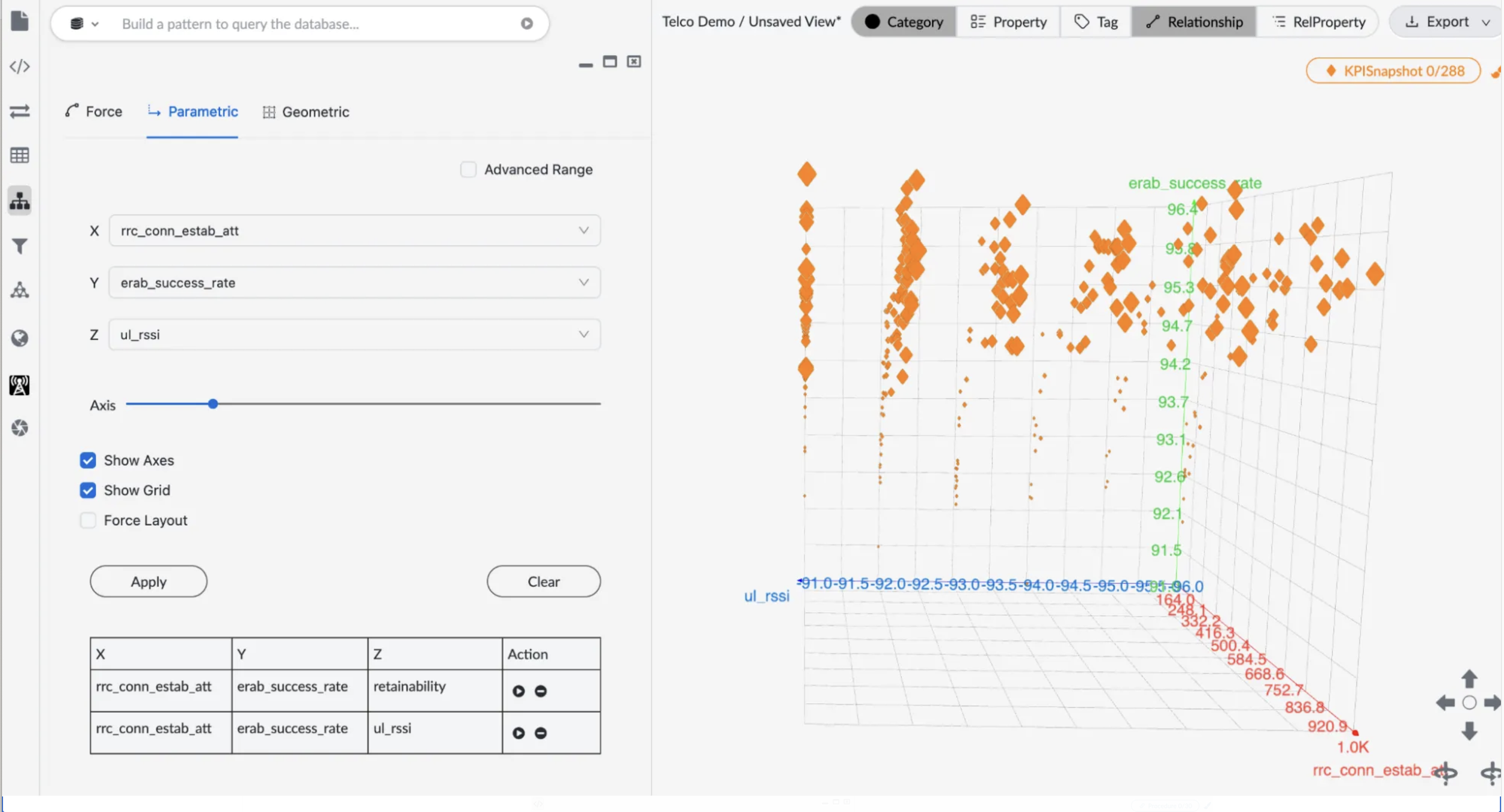Select the hierarchy layout icon in sidebar

coord(20,200)
